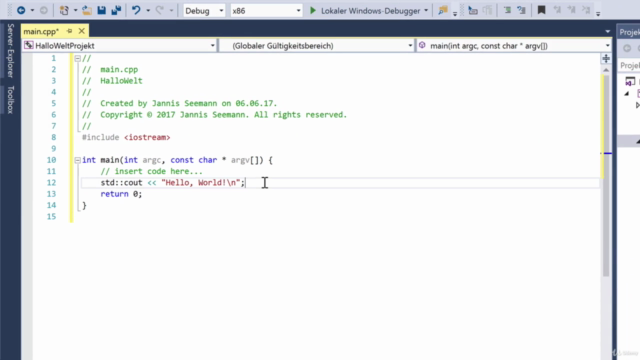Expand the debugger target dropdown arrow
This screenshot has width=640, height=360.
click(426, 11)
